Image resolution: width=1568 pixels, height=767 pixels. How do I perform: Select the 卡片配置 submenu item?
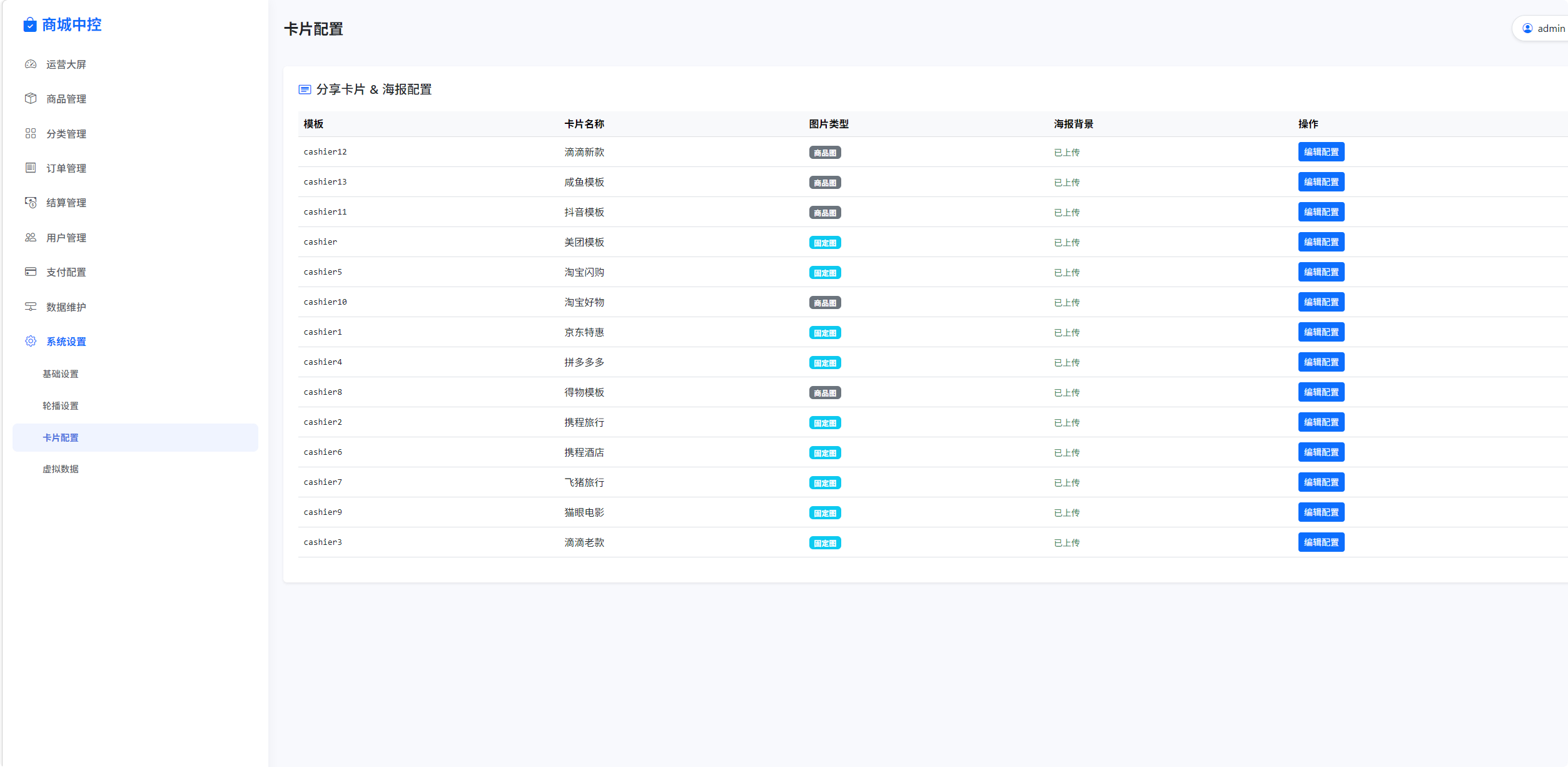coord(61,438)
